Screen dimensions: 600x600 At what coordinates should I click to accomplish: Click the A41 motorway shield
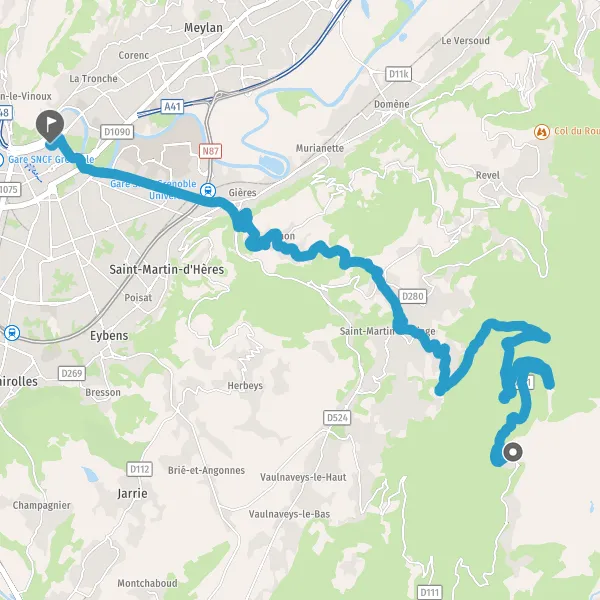pos(173,106)
